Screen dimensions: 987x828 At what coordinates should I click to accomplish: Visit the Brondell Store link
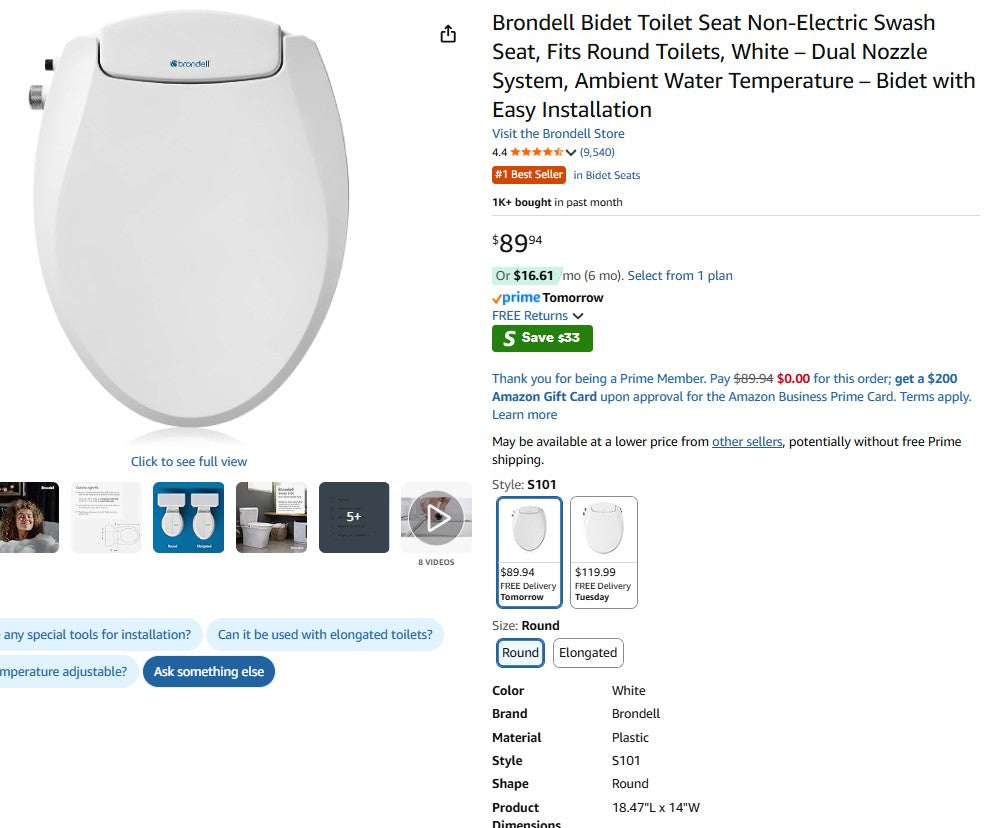coord(558,134)
